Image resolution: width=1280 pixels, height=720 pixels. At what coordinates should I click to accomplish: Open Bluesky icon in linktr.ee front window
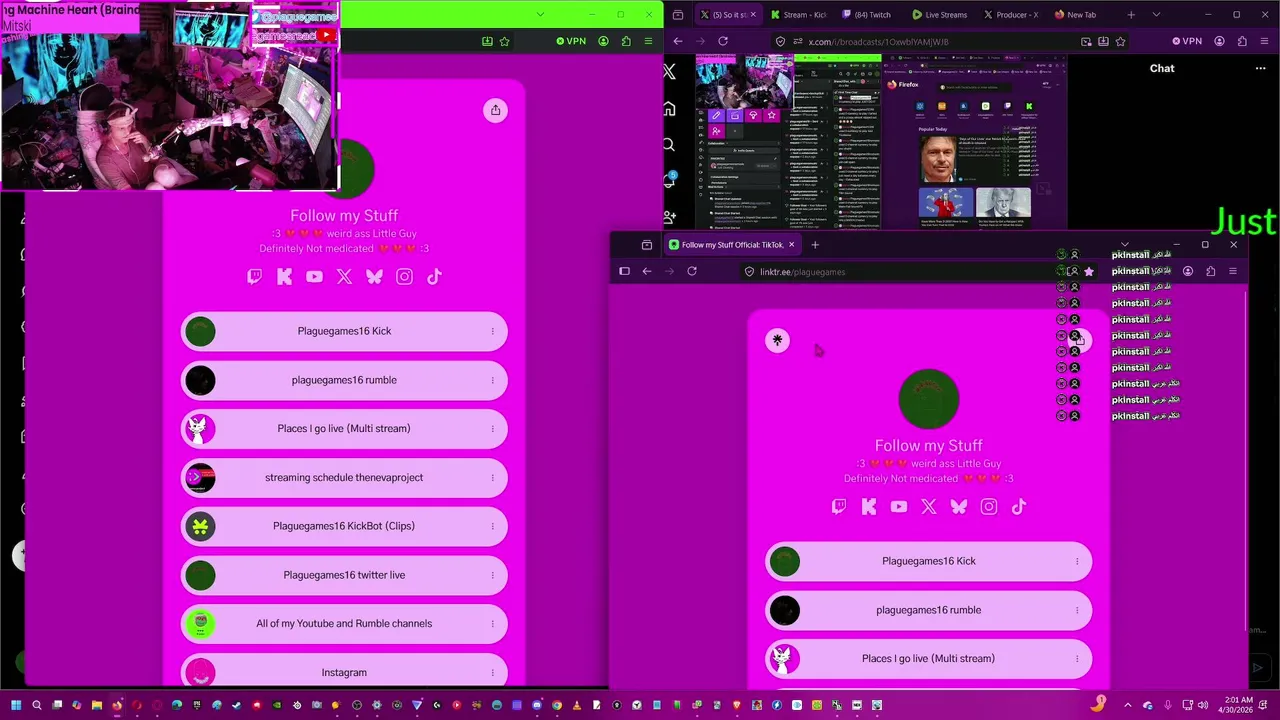[x=959, y=507]
